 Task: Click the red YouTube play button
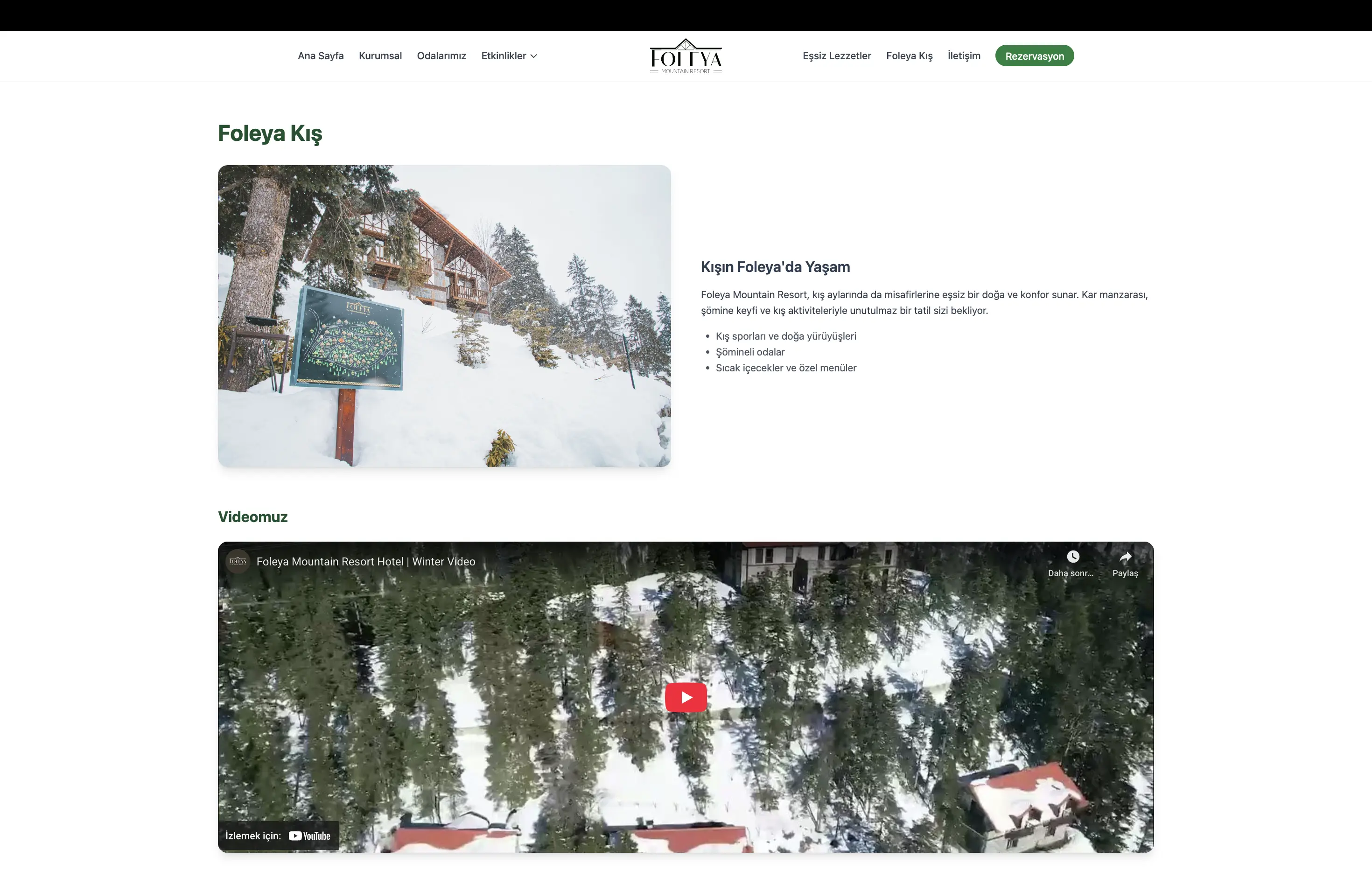686,697
